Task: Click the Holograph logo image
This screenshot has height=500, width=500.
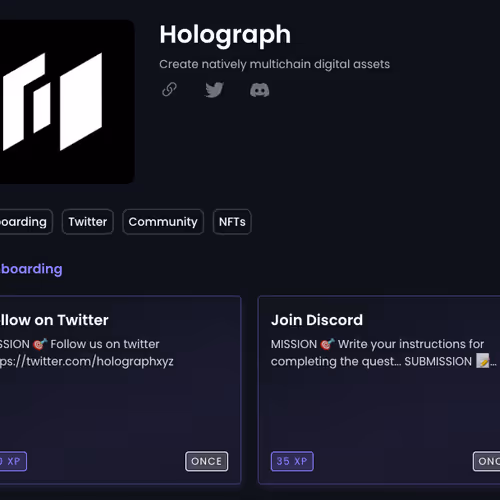Action: point(67,102)
